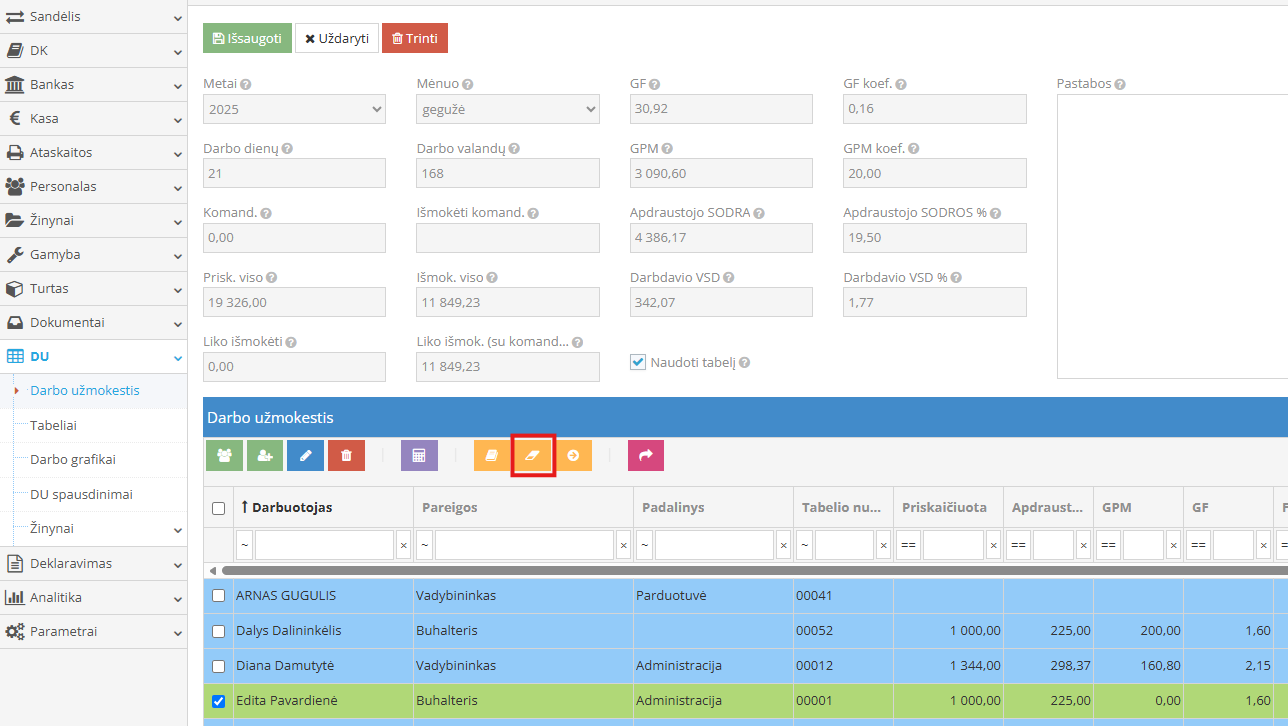Open the Metai year dropdown

(x=294, y=109)
